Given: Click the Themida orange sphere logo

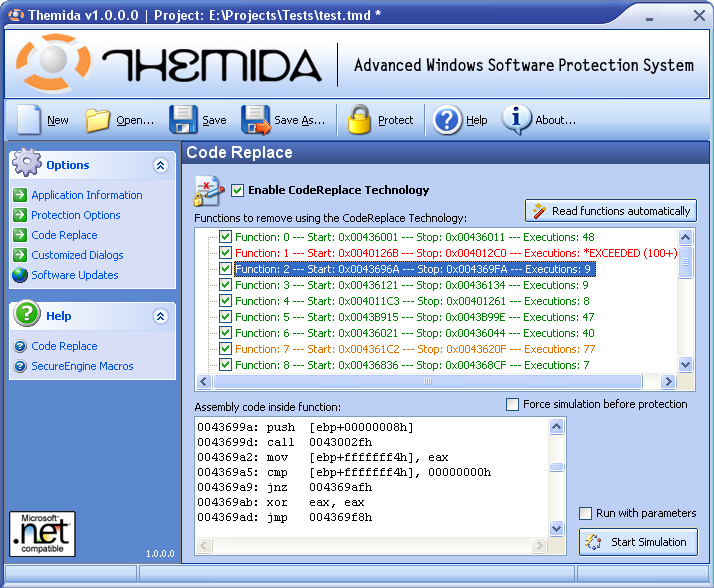Looking at the screenshot, I should pyautogui.click(x=53, y=61).
